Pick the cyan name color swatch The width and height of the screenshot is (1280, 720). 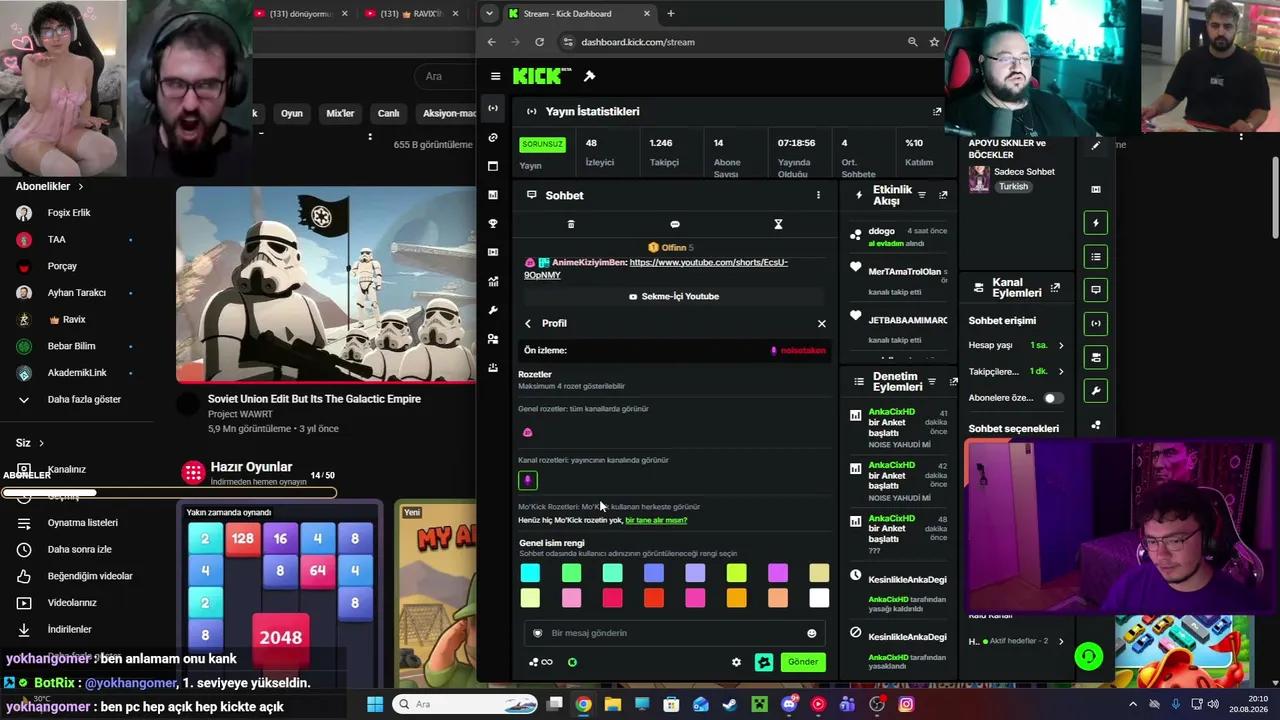530,573
